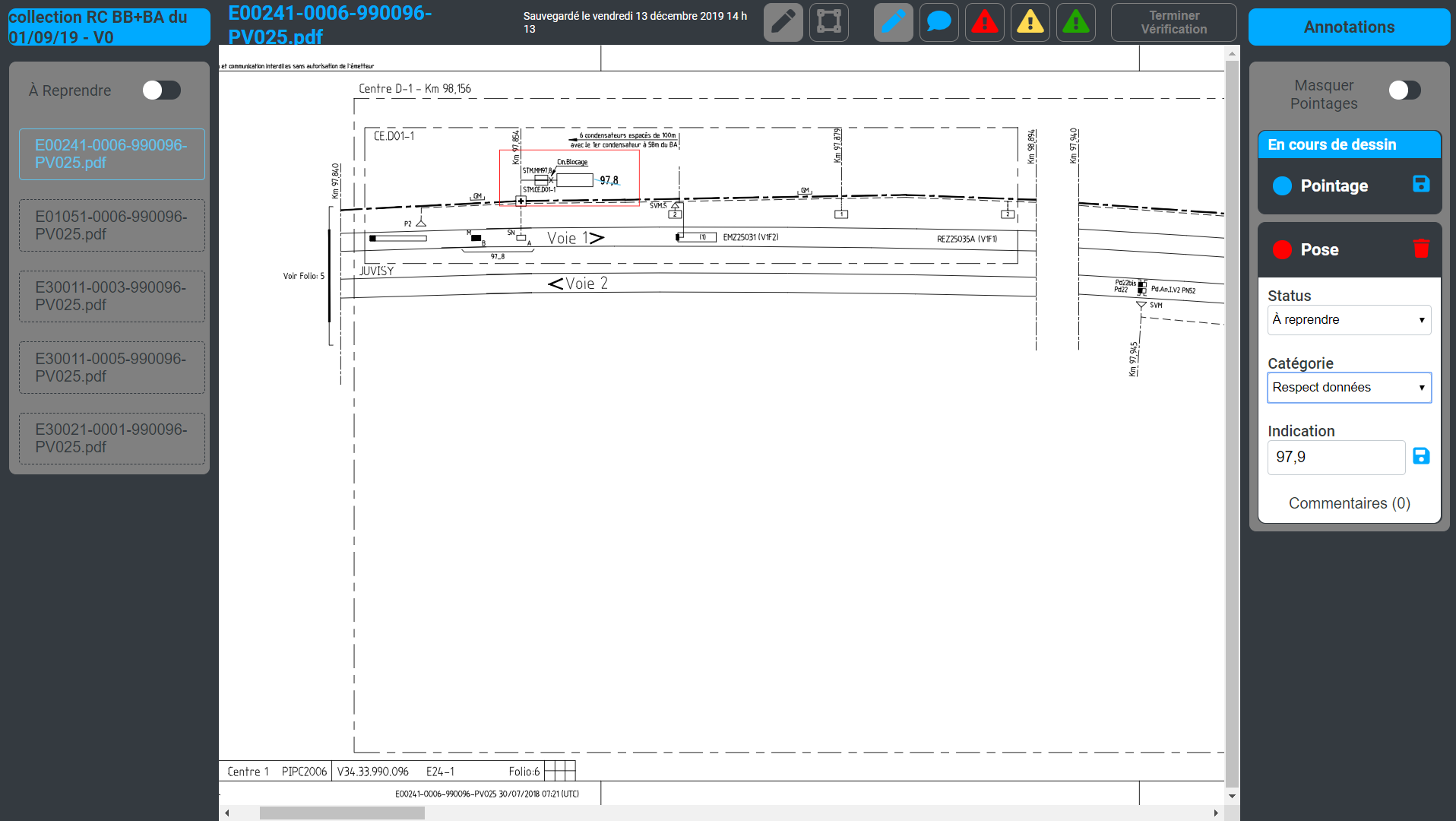
Task: Enable Masquer Pointages
Action: tap(1405, 90)
